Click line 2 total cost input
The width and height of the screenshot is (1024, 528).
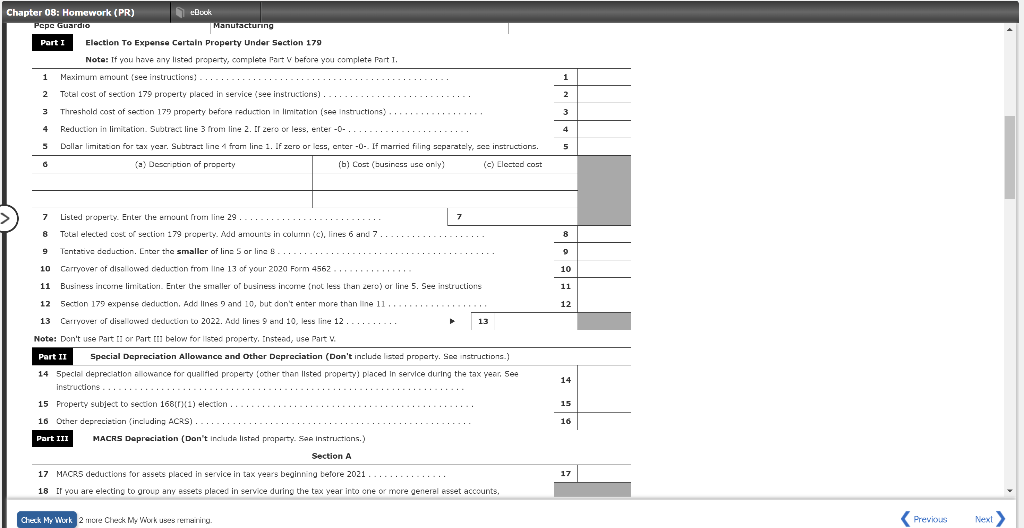point(604,94)
